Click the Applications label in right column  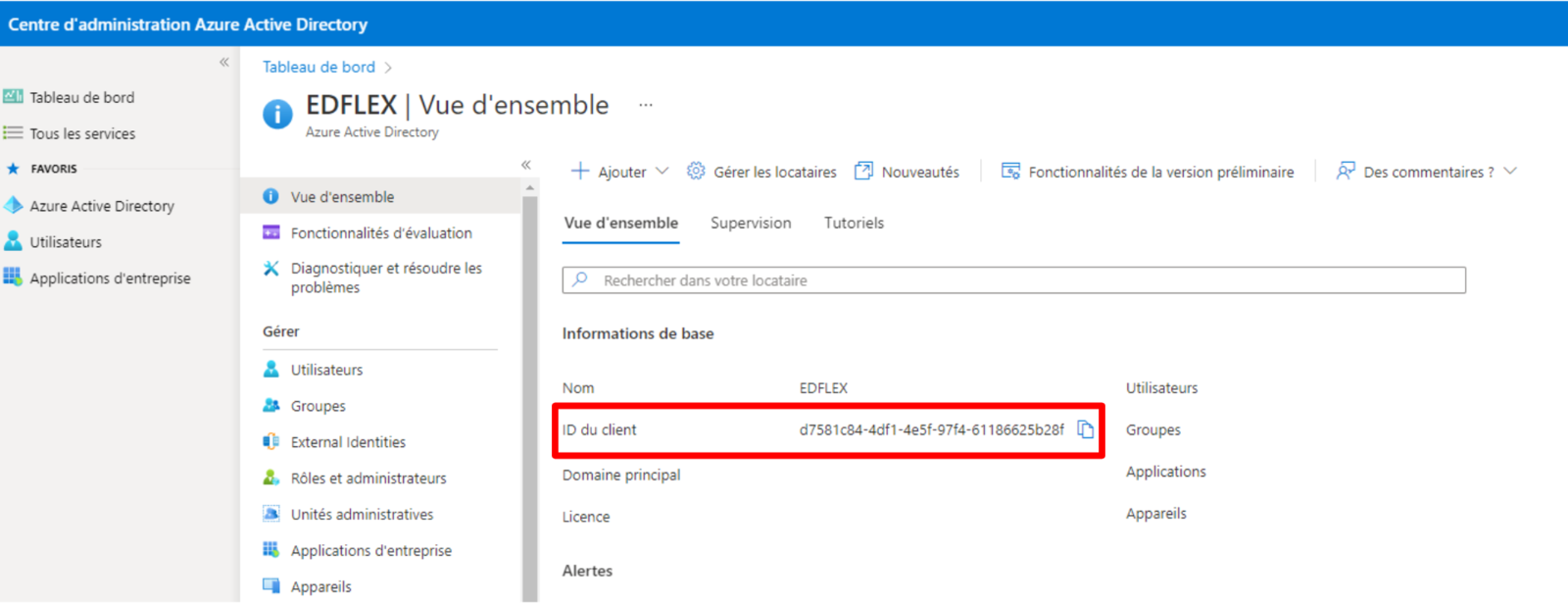pyautogui.click(x=1166, y=472)
